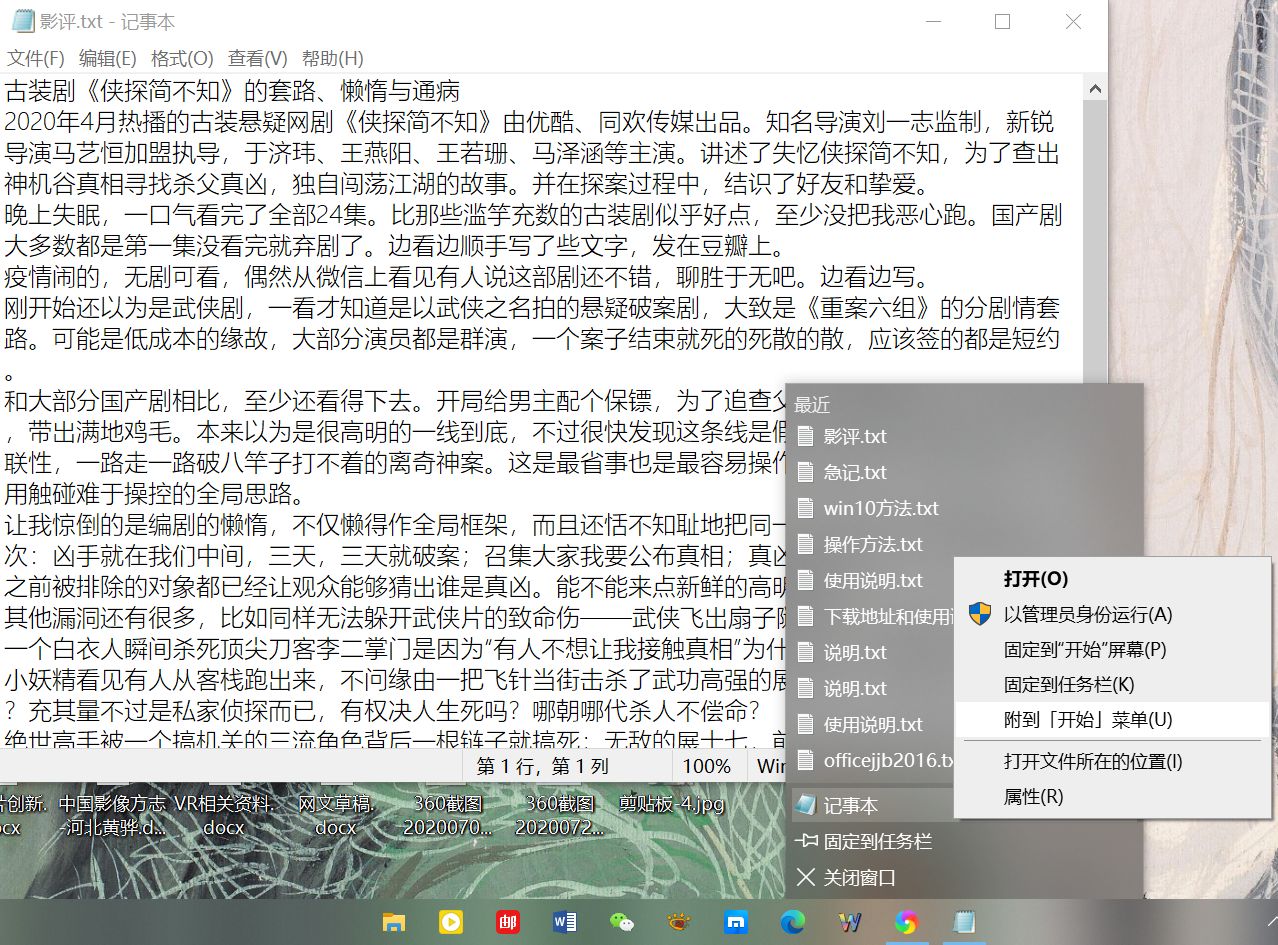Open Microsoft Edge from the taskbar
Image resolution: width=1278 pixels, height=945 pixels.
[x=794, y=922]
